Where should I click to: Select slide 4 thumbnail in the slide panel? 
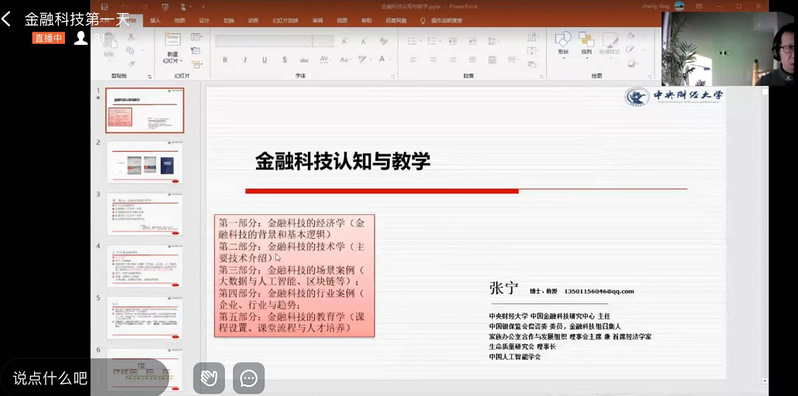coord(145,266)
